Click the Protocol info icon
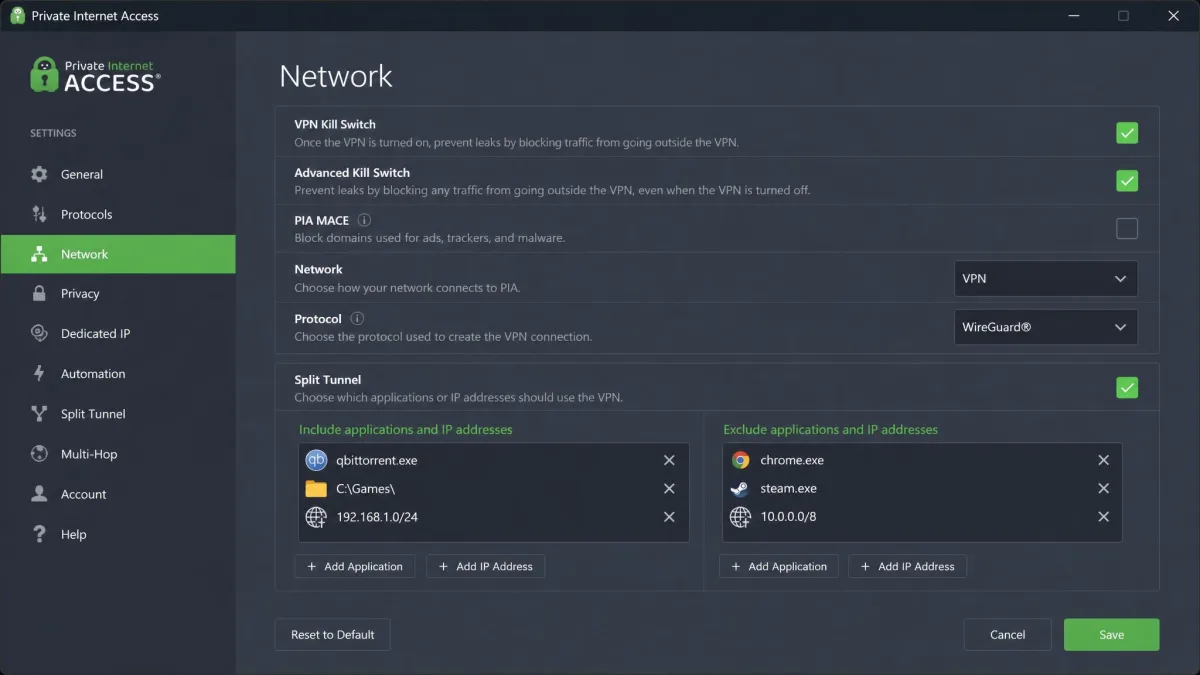This screenshot has width=1200, height=675. [x=357, y=319]
